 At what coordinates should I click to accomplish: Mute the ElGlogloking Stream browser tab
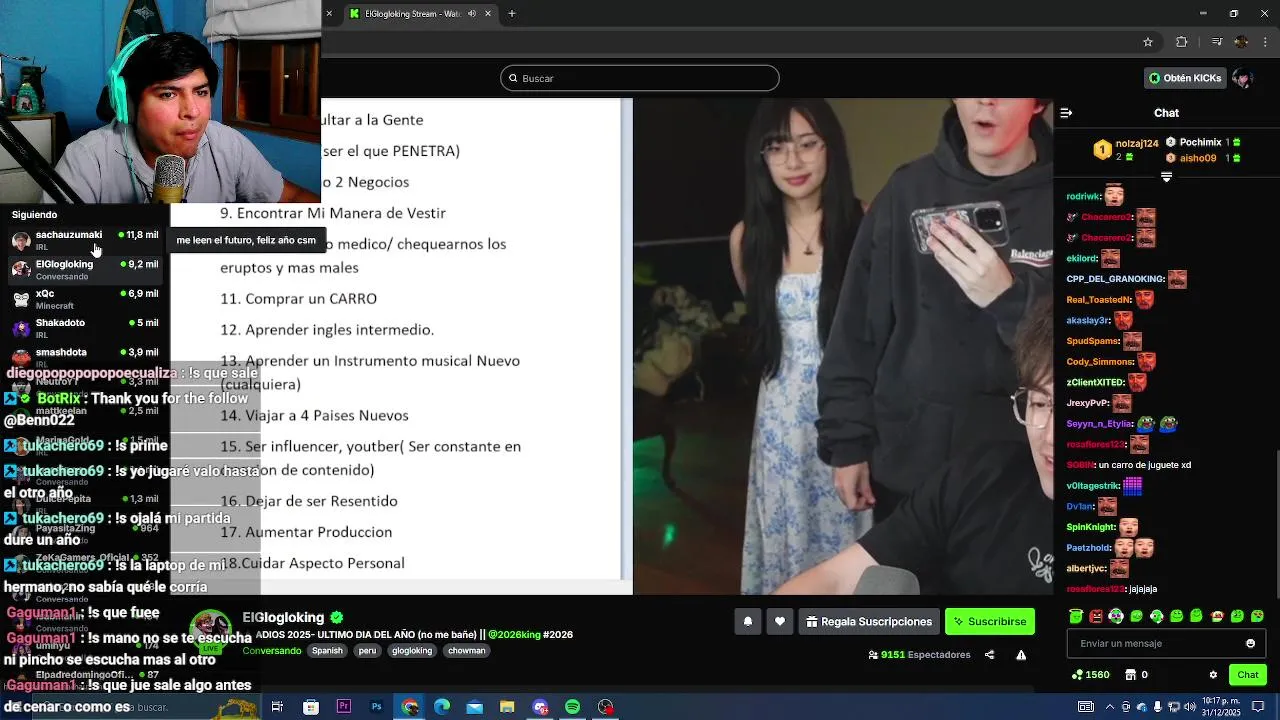(472, 14)
